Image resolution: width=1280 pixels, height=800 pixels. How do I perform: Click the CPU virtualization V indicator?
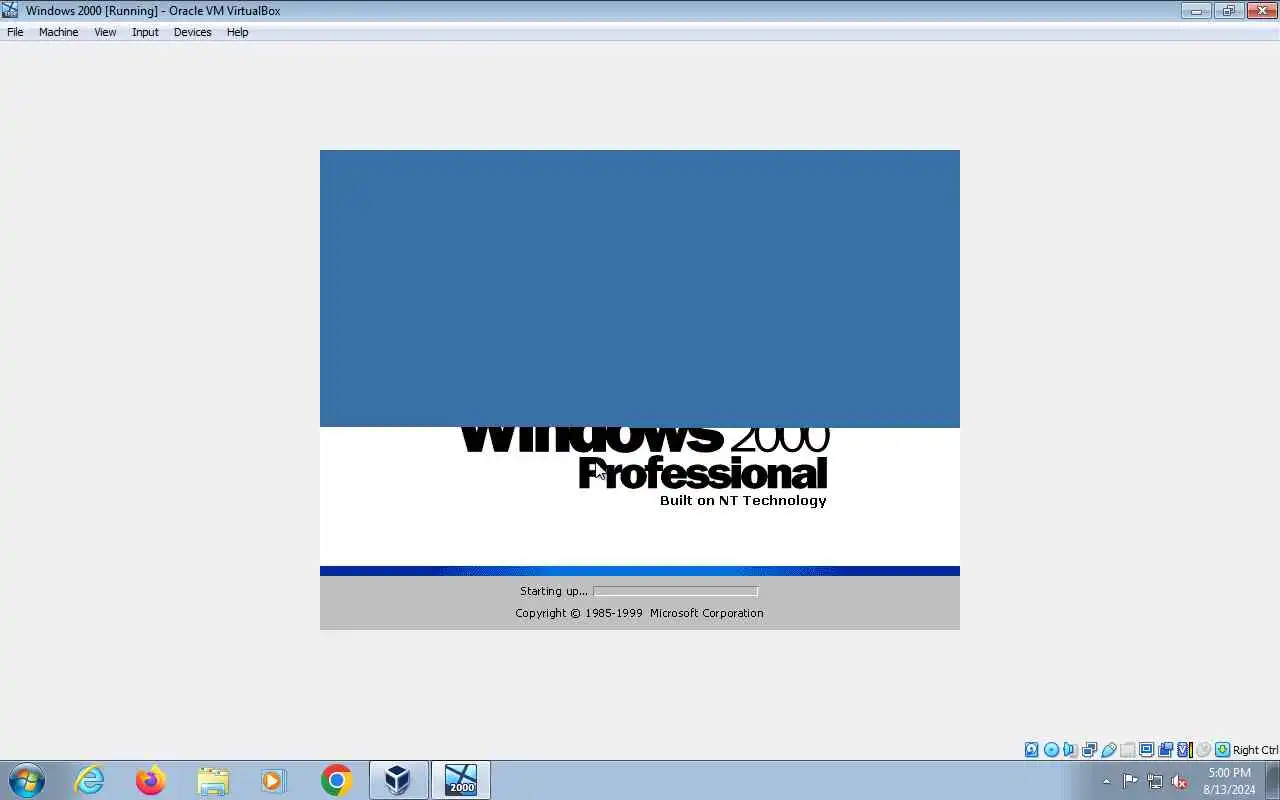[1184, 750]
